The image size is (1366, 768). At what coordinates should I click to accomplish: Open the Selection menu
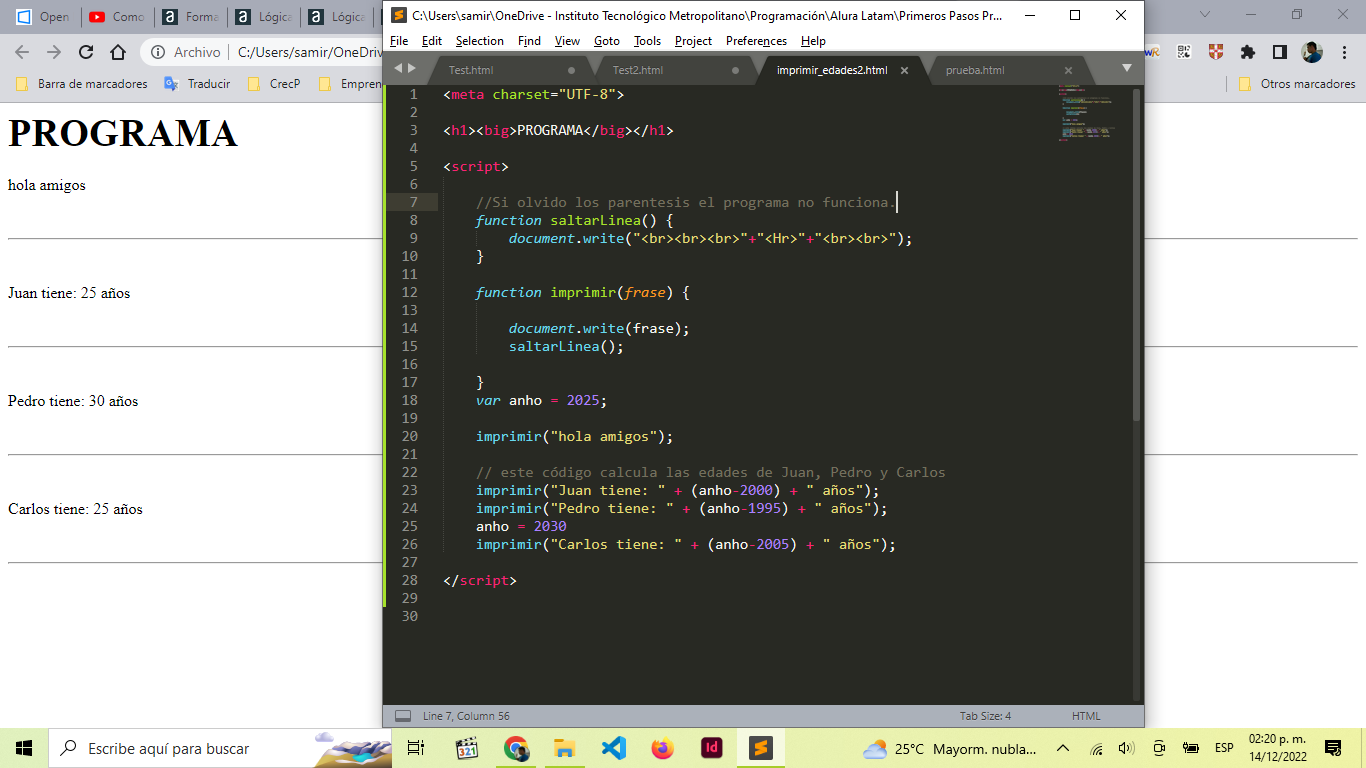tap(480, 41)
